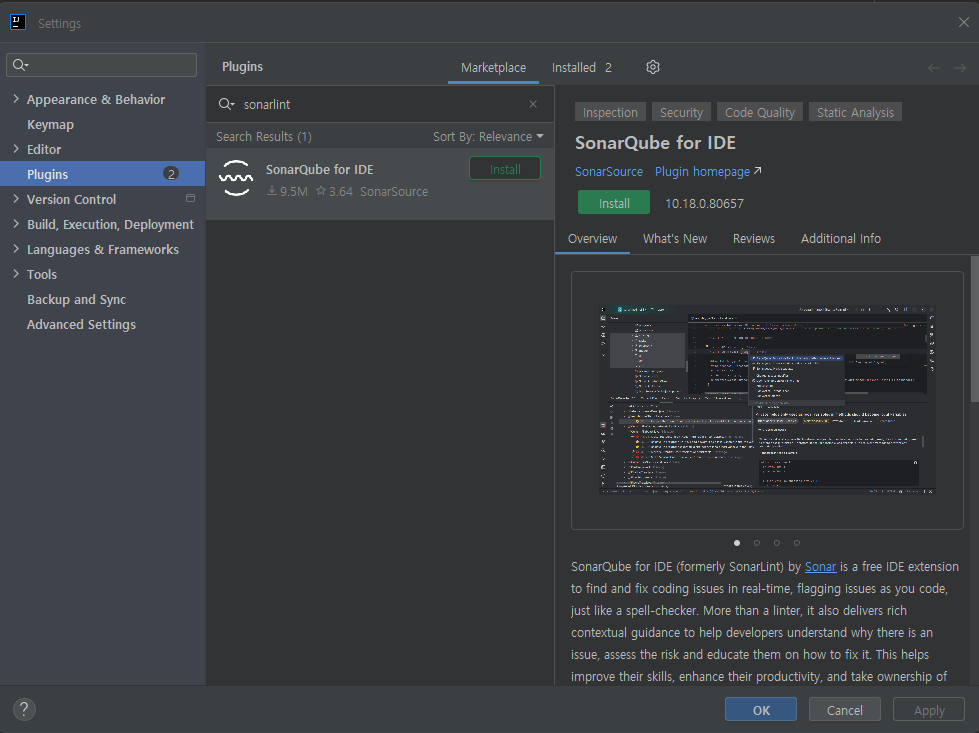Click the plugin details vertical scrollbar
Viewport: 979px width, 733px height.
(x=975, y=328)
